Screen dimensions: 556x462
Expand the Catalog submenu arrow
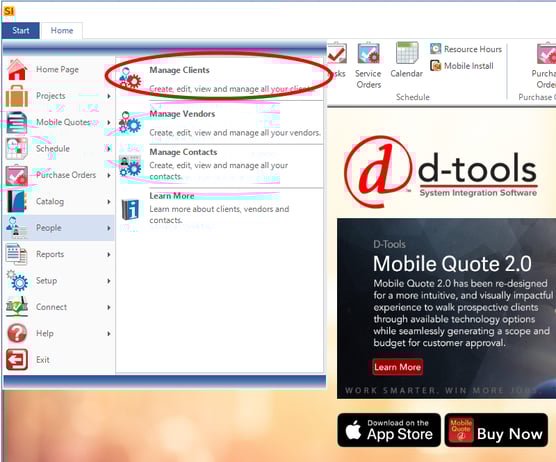(x=109, y=201)
